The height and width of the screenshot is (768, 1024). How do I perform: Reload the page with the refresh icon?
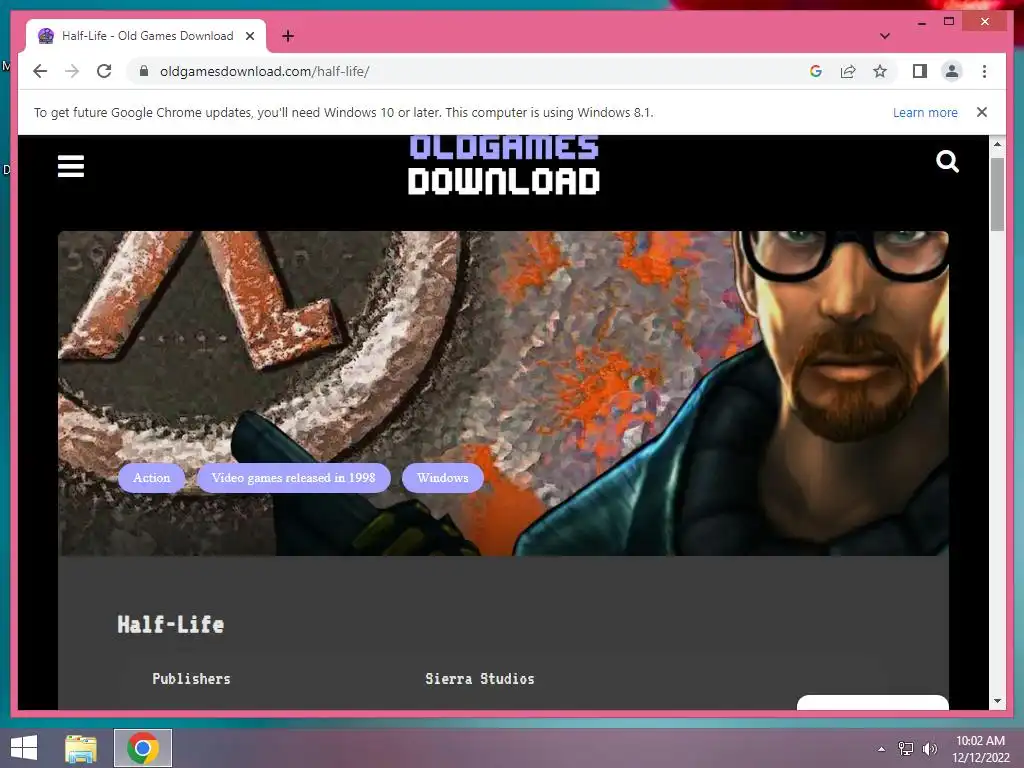tap(104, 71)
